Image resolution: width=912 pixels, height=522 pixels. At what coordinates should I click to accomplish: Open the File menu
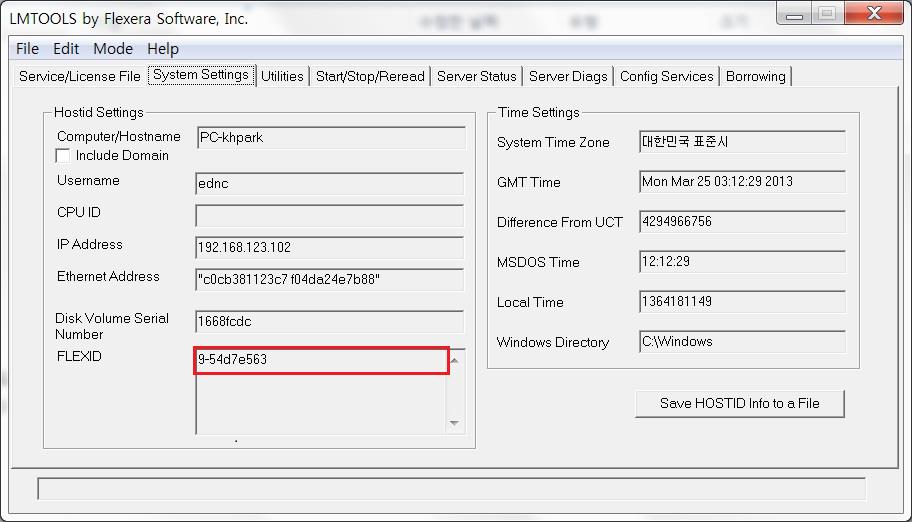[27, 49]
